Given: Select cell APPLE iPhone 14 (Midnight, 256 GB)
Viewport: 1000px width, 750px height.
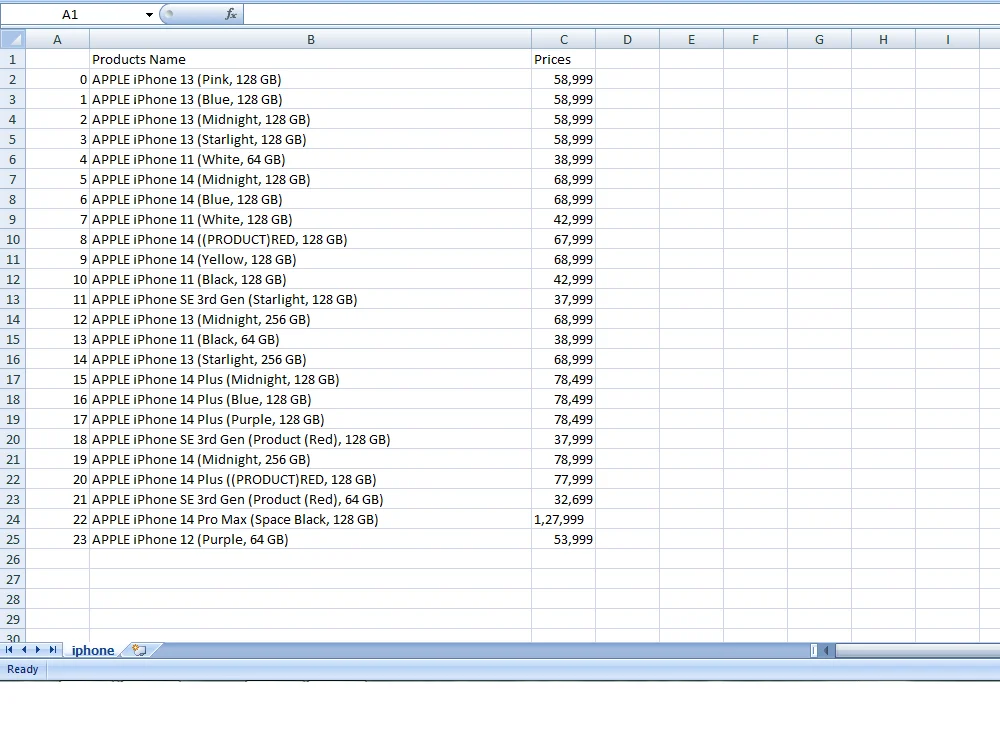Looking at the screenshot, I should point(311,459).
